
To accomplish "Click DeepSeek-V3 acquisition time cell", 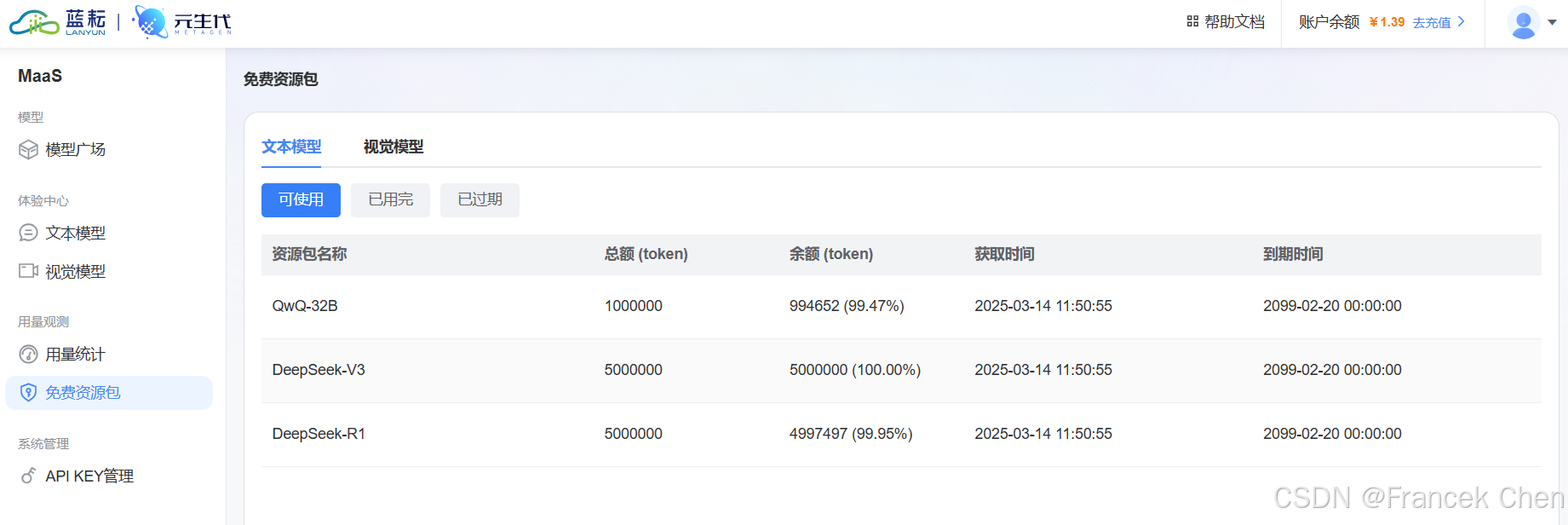I will tap(1043, 370).
